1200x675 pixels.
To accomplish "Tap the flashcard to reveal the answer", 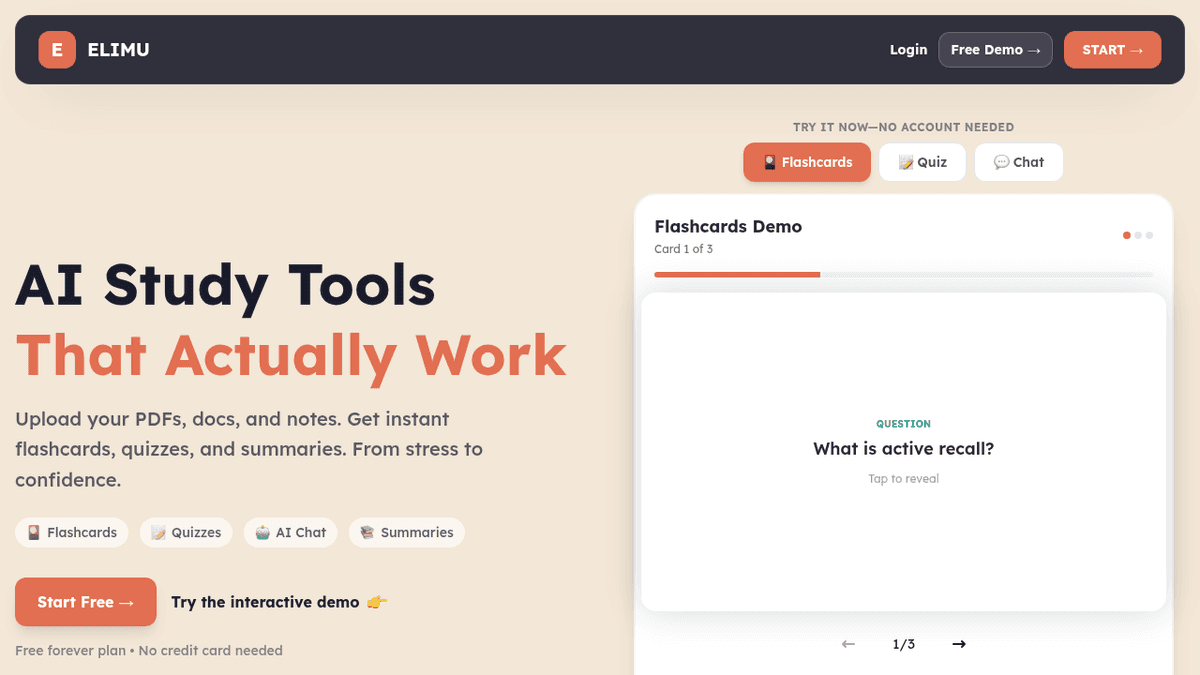I will click(903, 451).
